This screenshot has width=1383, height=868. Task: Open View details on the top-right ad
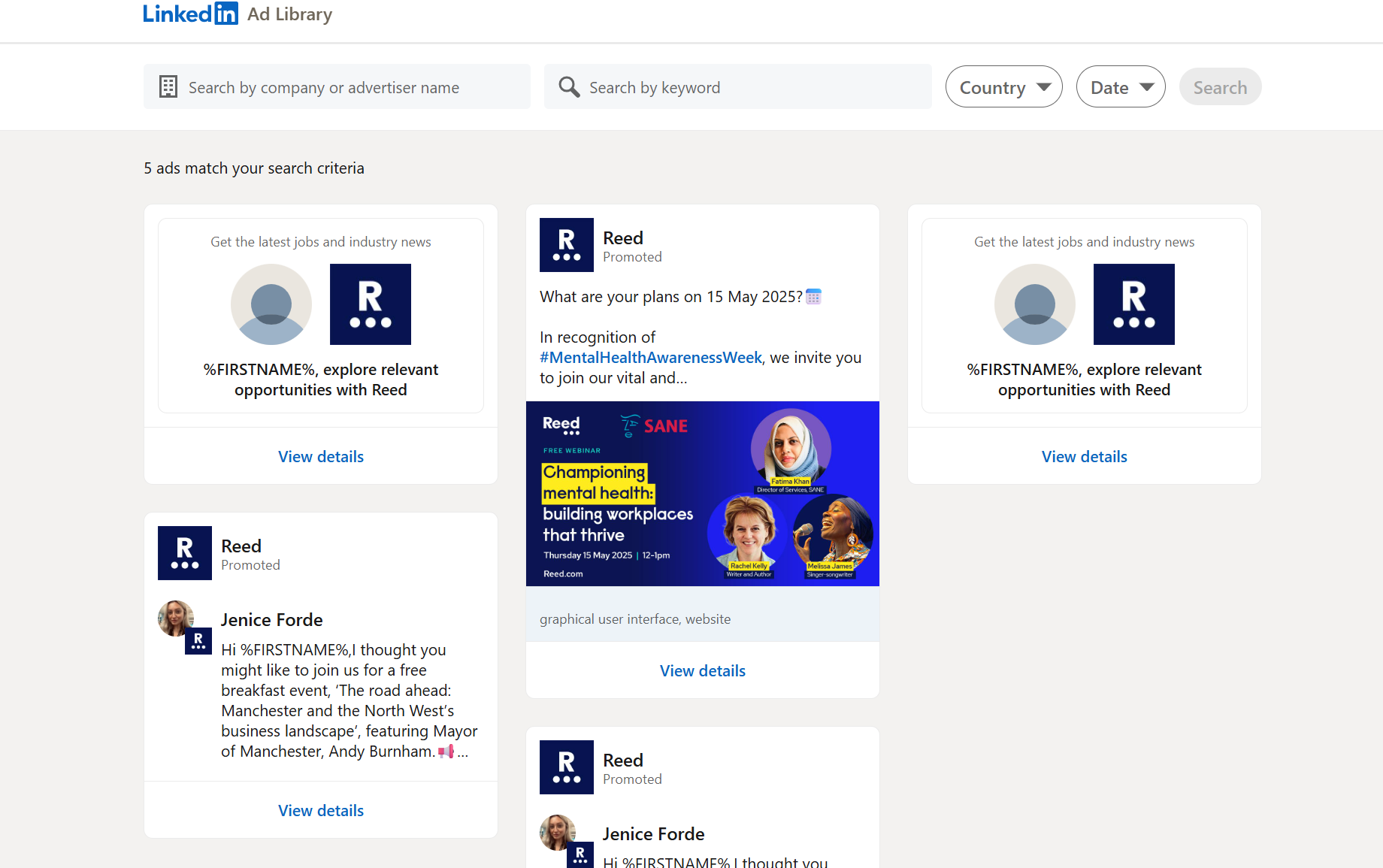(x=1084, y=457)
